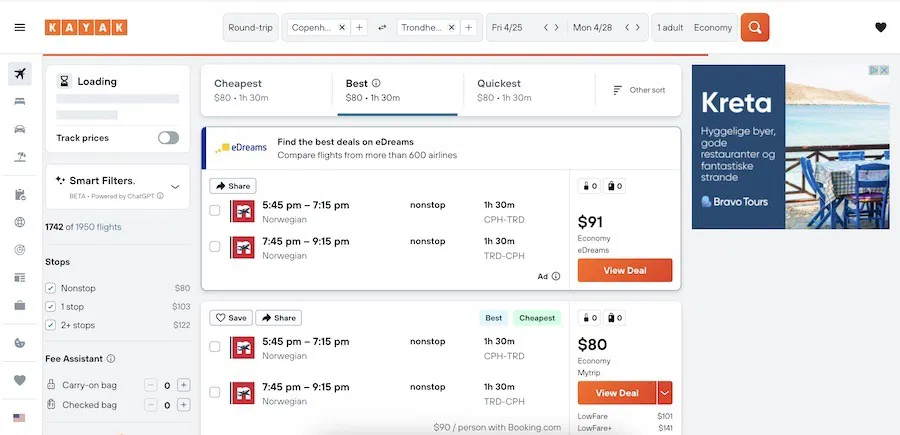The width and height of the screenshot is (900, 435).
Task: Open the sidebar clipboard planning icon
Action: (20, 195)
